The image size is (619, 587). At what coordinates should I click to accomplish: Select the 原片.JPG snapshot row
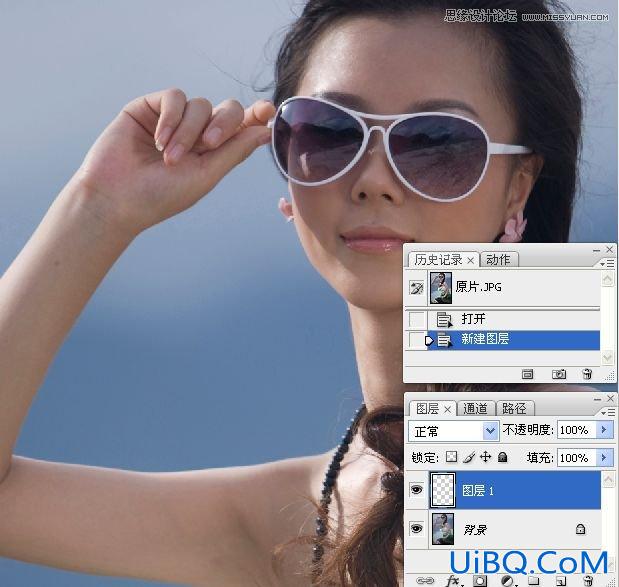point(514,288)
